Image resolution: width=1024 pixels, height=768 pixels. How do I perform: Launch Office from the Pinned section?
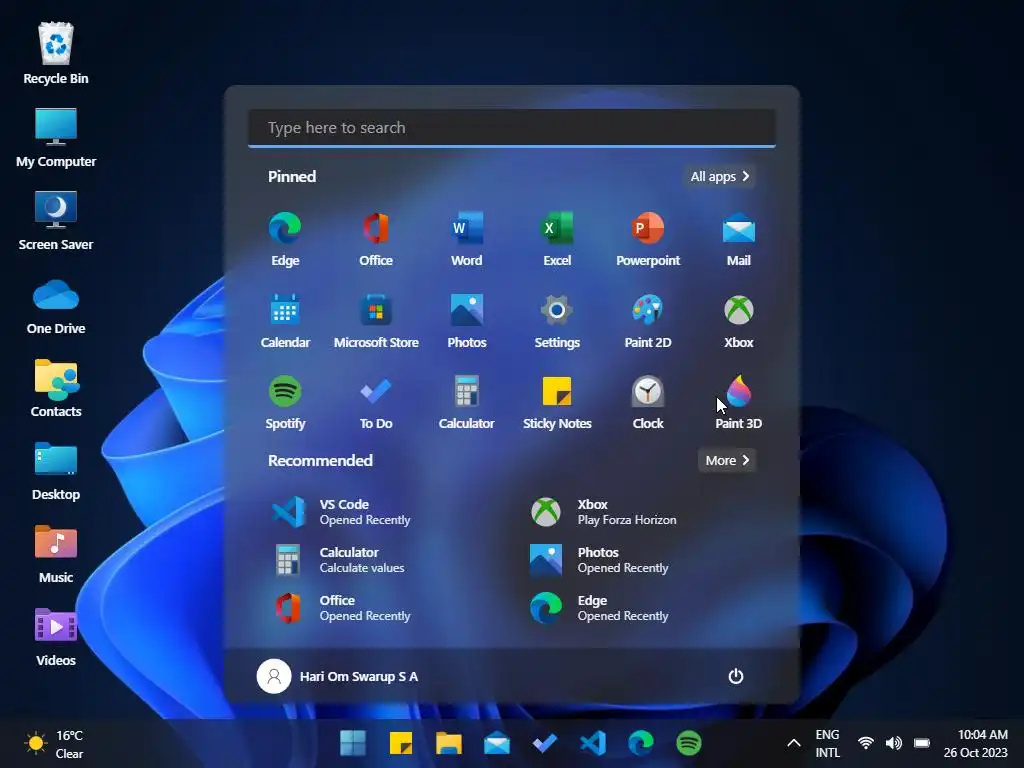(x=376, y=239)
